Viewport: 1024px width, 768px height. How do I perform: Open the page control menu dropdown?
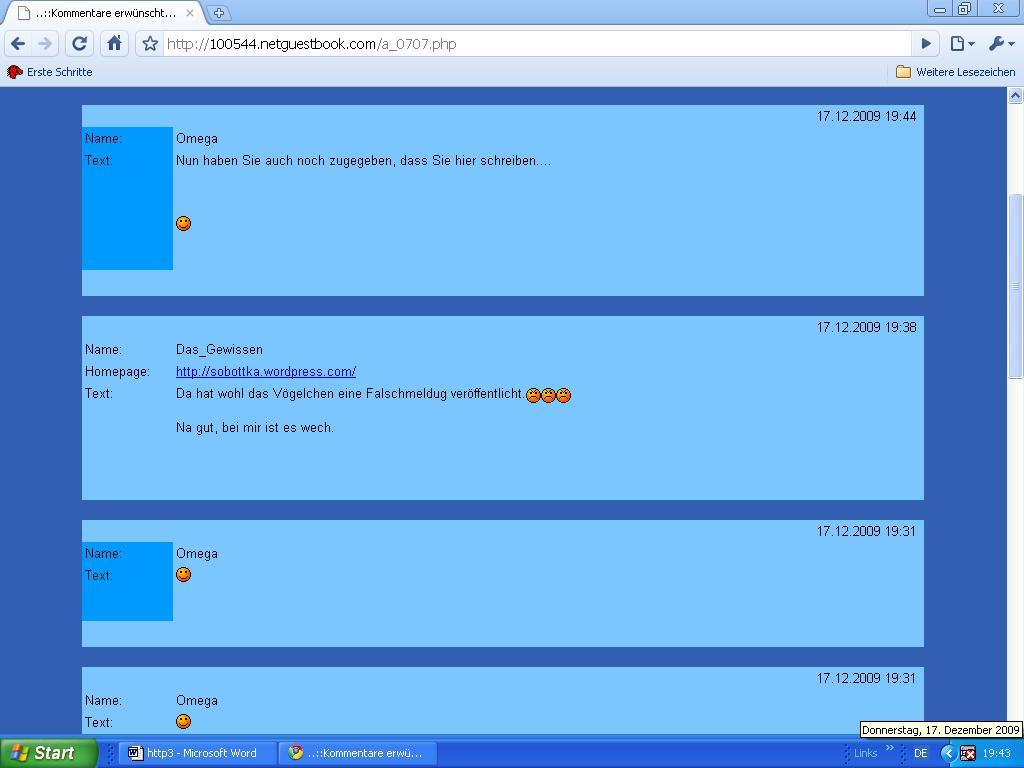point(961,43)
